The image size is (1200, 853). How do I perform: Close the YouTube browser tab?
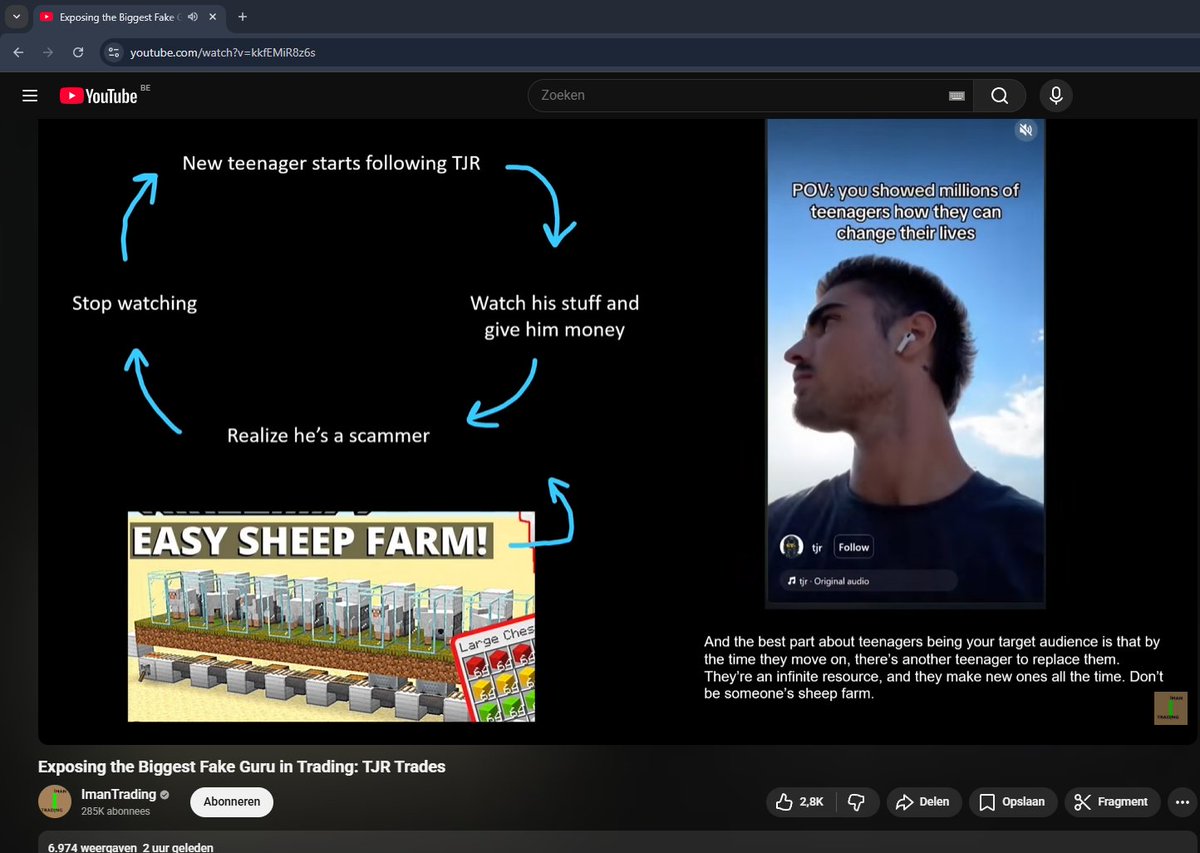(212, 17)
